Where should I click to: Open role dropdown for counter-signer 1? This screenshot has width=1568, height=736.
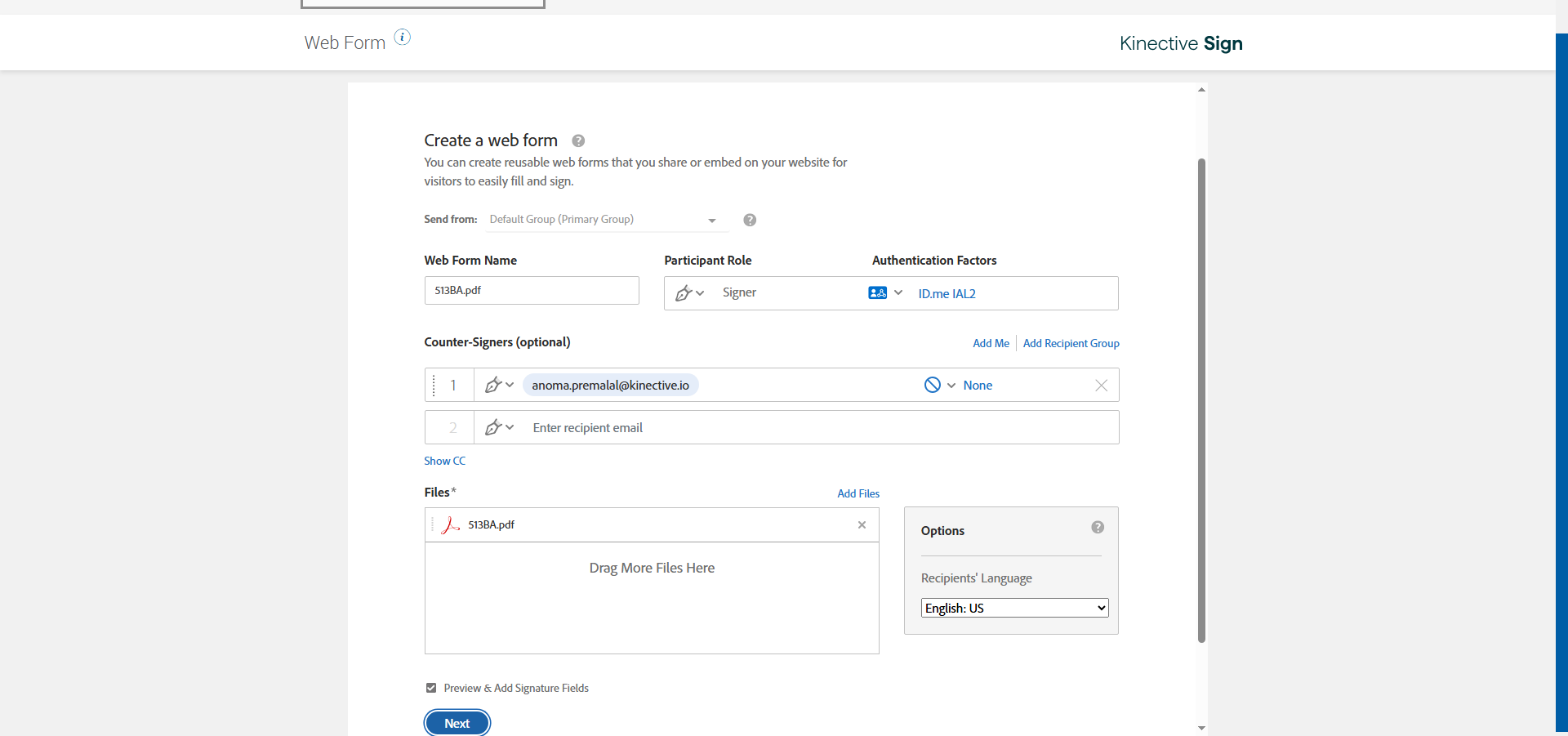[x=499, y=385]
